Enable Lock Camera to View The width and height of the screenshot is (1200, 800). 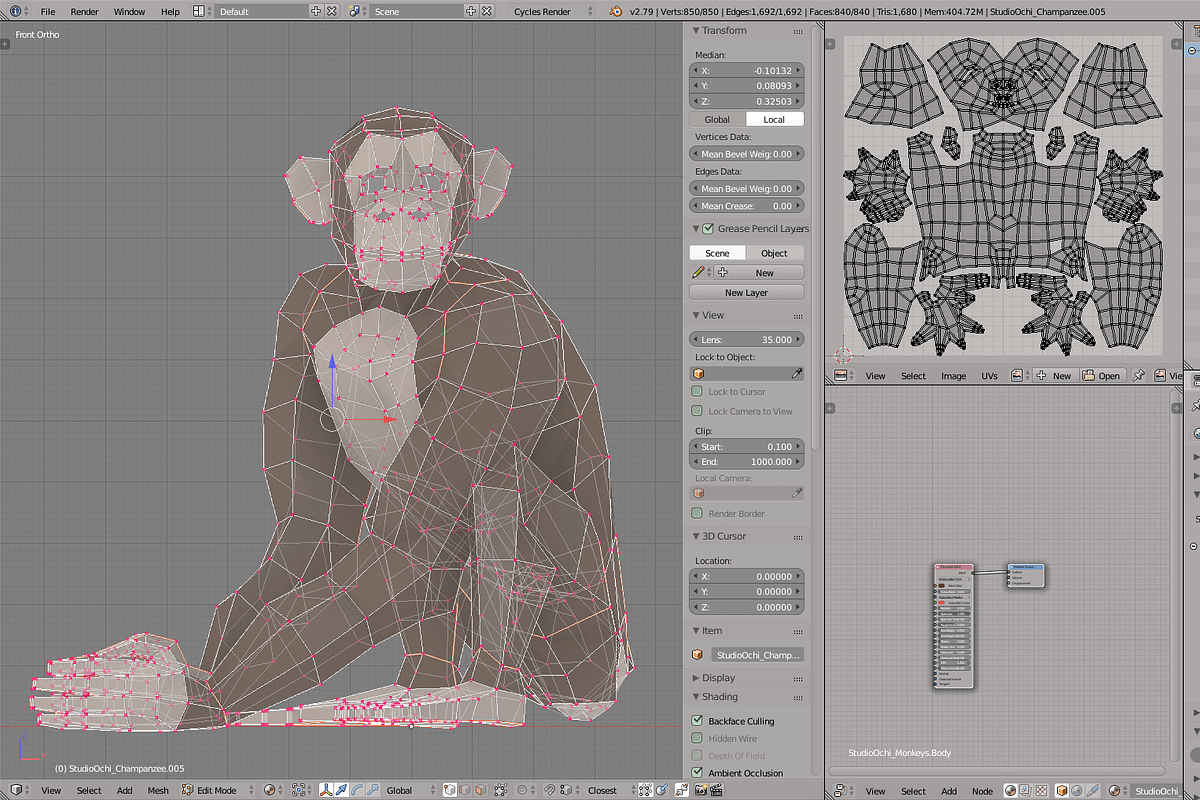pos(697,411)
